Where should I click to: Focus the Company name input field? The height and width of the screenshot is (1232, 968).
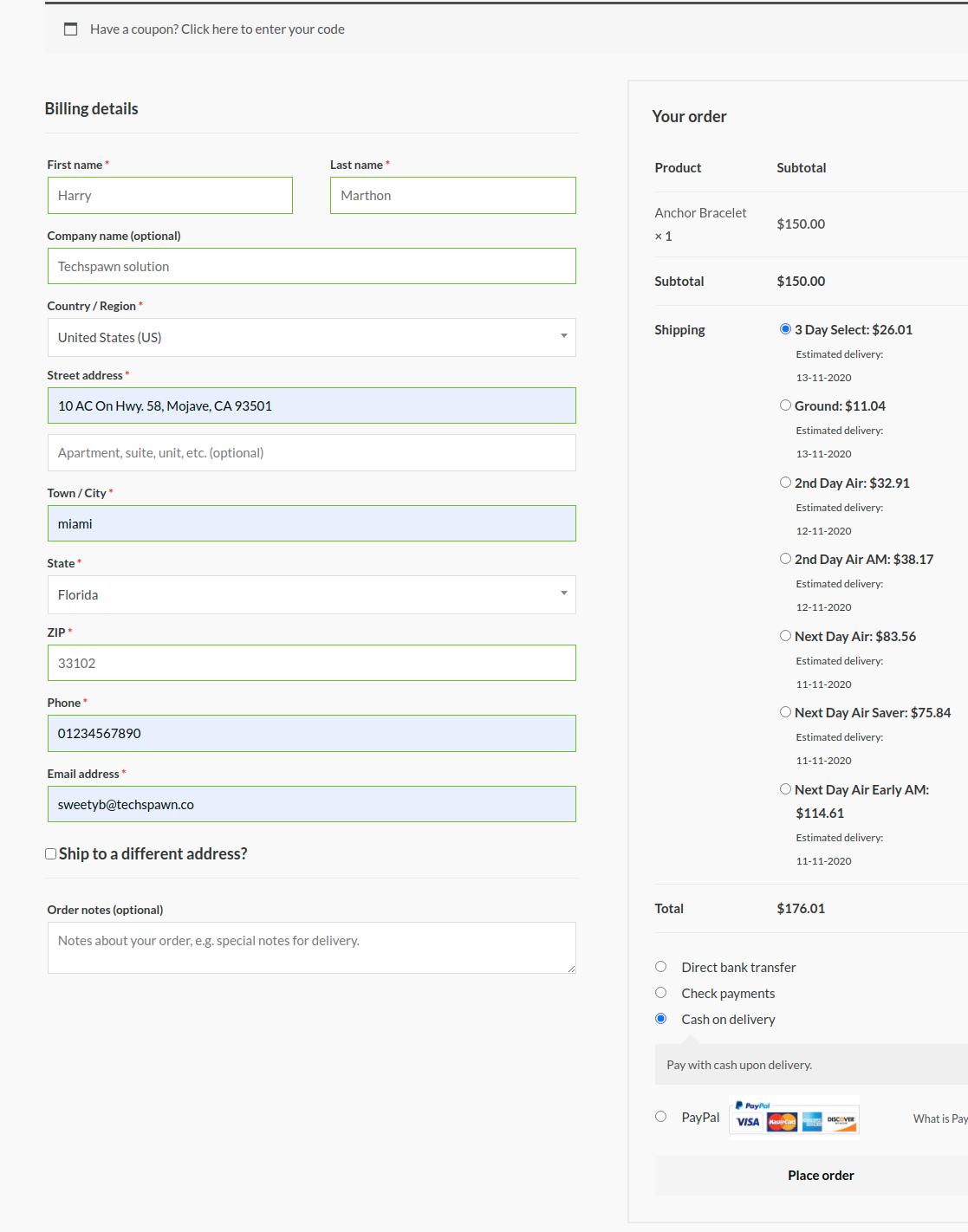311,266
